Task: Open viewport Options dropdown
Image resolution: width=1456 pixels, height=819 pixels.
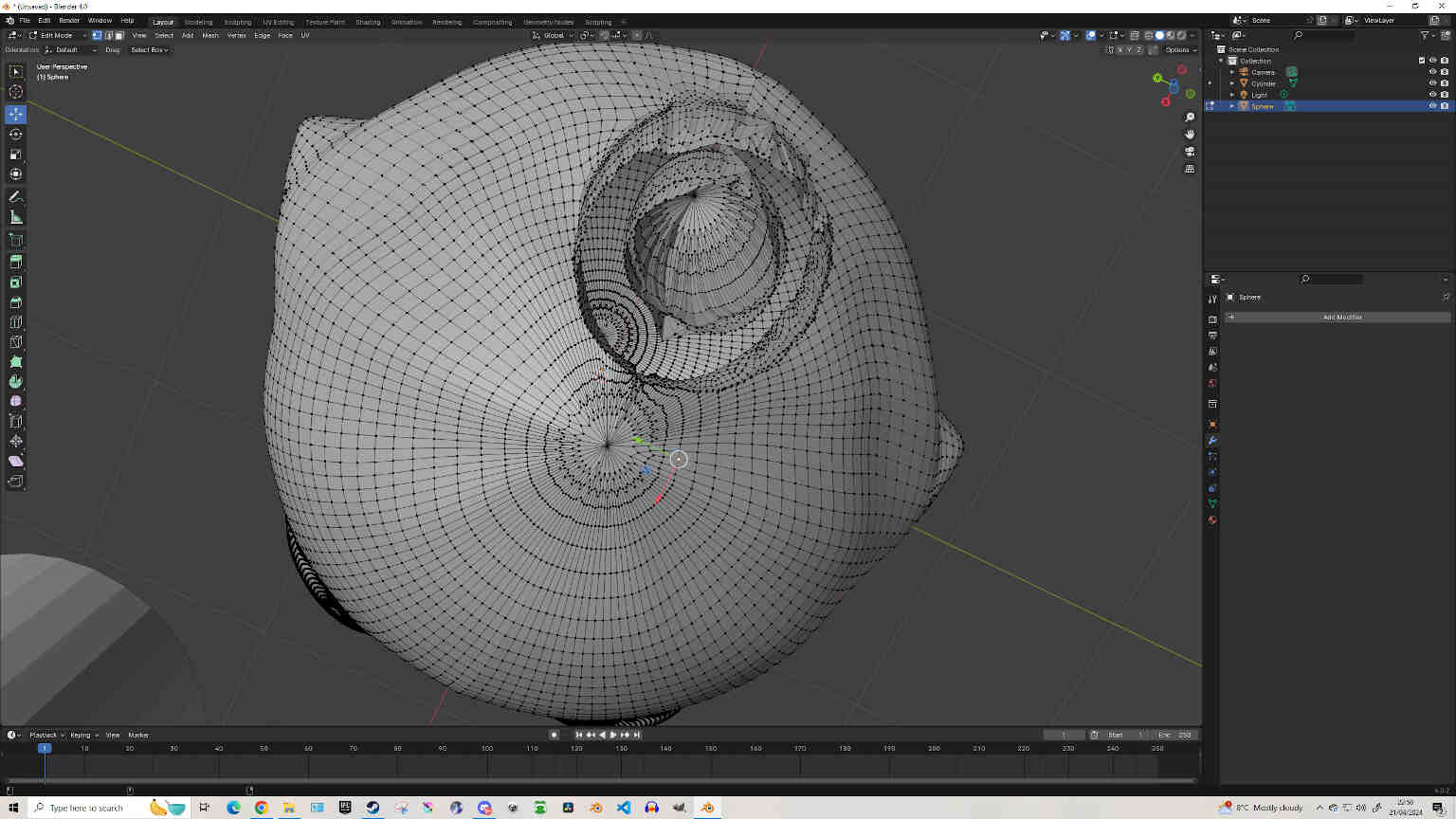Action: 1180,49
